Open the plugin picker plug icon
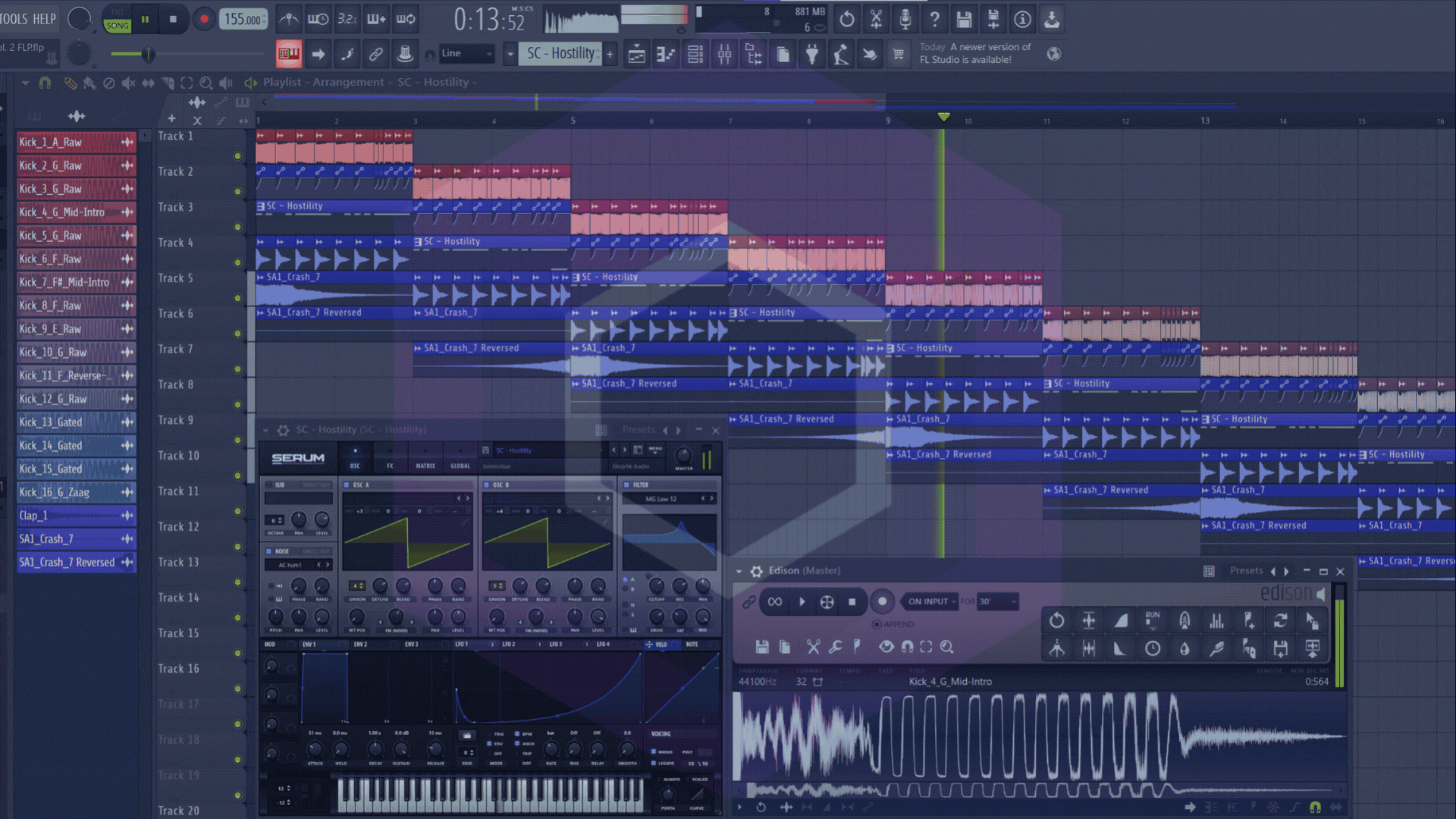Viewport: 1456px width, 819px height. point(811,54)
